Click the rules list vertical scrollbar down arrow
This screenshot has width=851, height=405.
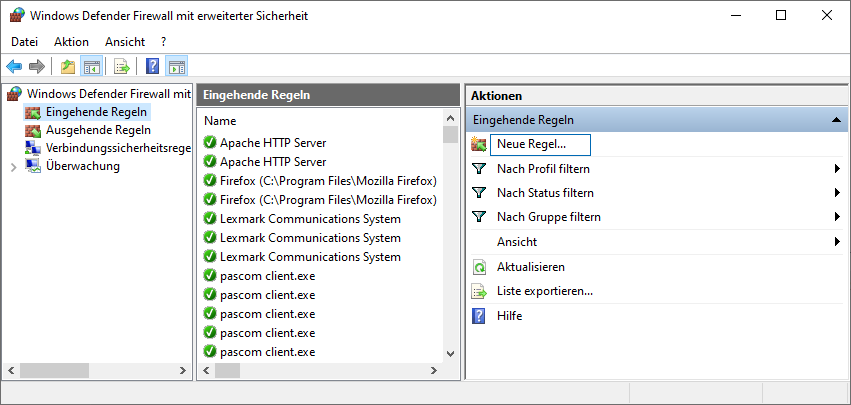(450, 353)
